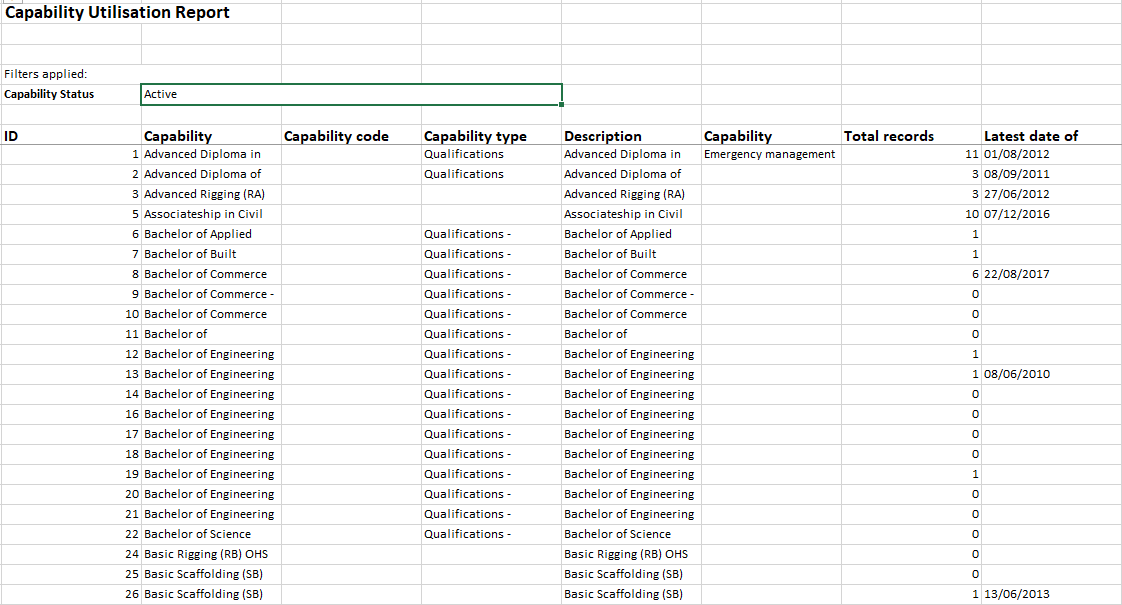1122x605 pixels.
Task: Select the Description cell reading Basic Rigging (RB) OHS
Action: click(626, 554)
